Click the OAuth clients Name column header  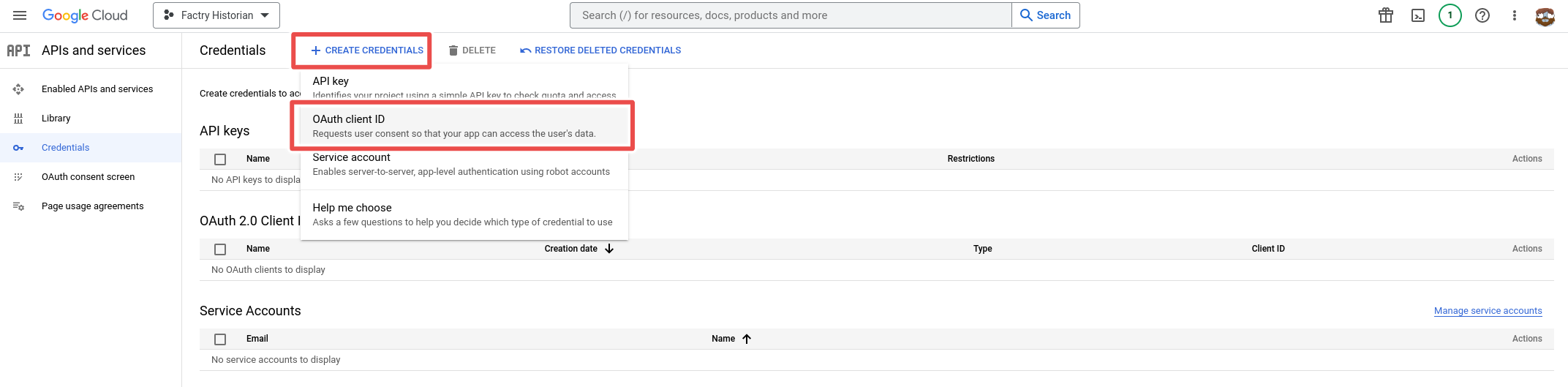(x=258, y=249)
